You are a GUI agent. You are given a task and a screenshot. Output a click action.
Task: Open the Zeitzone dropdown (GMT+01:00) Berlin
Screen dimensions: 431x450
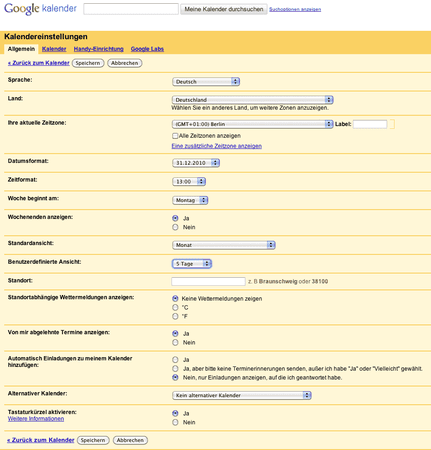tap(253, 124)
